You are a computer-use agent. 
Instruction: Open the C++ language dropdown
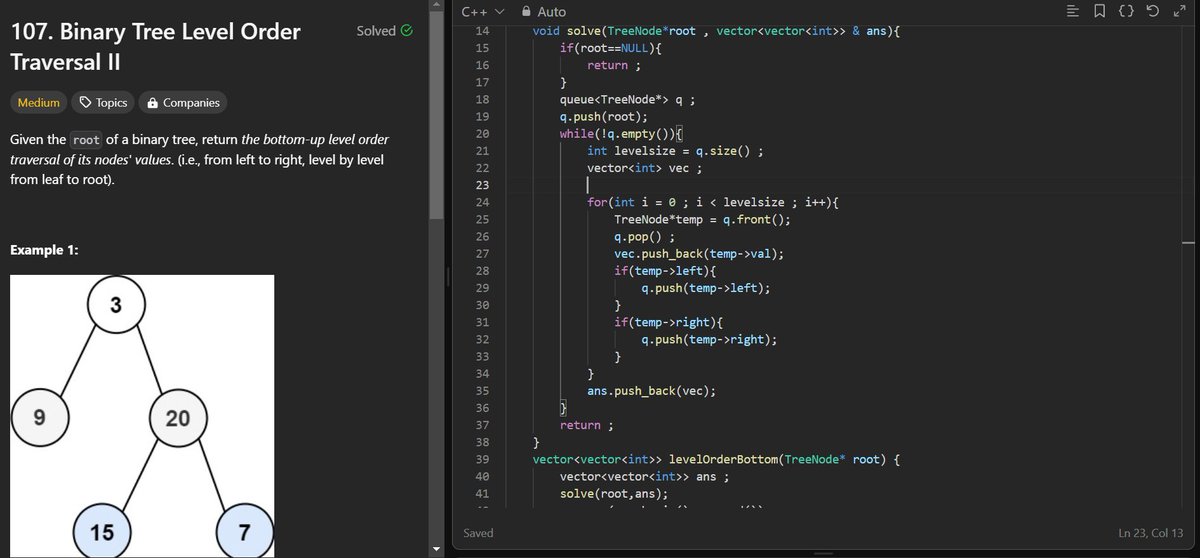482,12
